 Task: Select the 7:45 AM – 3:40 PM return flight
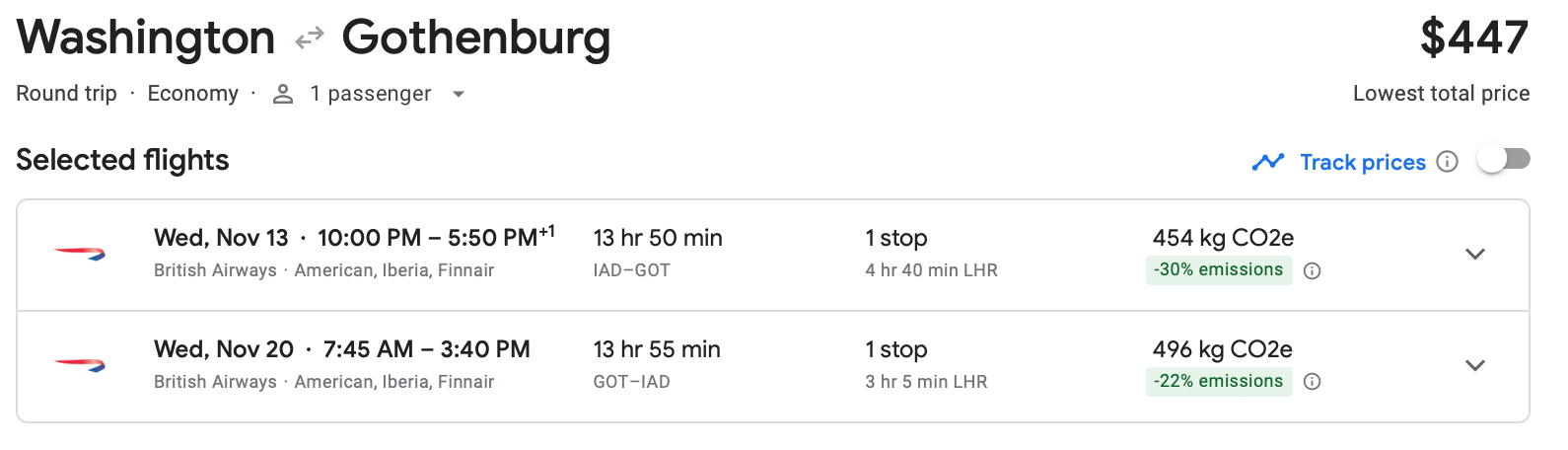pos(426,349)
